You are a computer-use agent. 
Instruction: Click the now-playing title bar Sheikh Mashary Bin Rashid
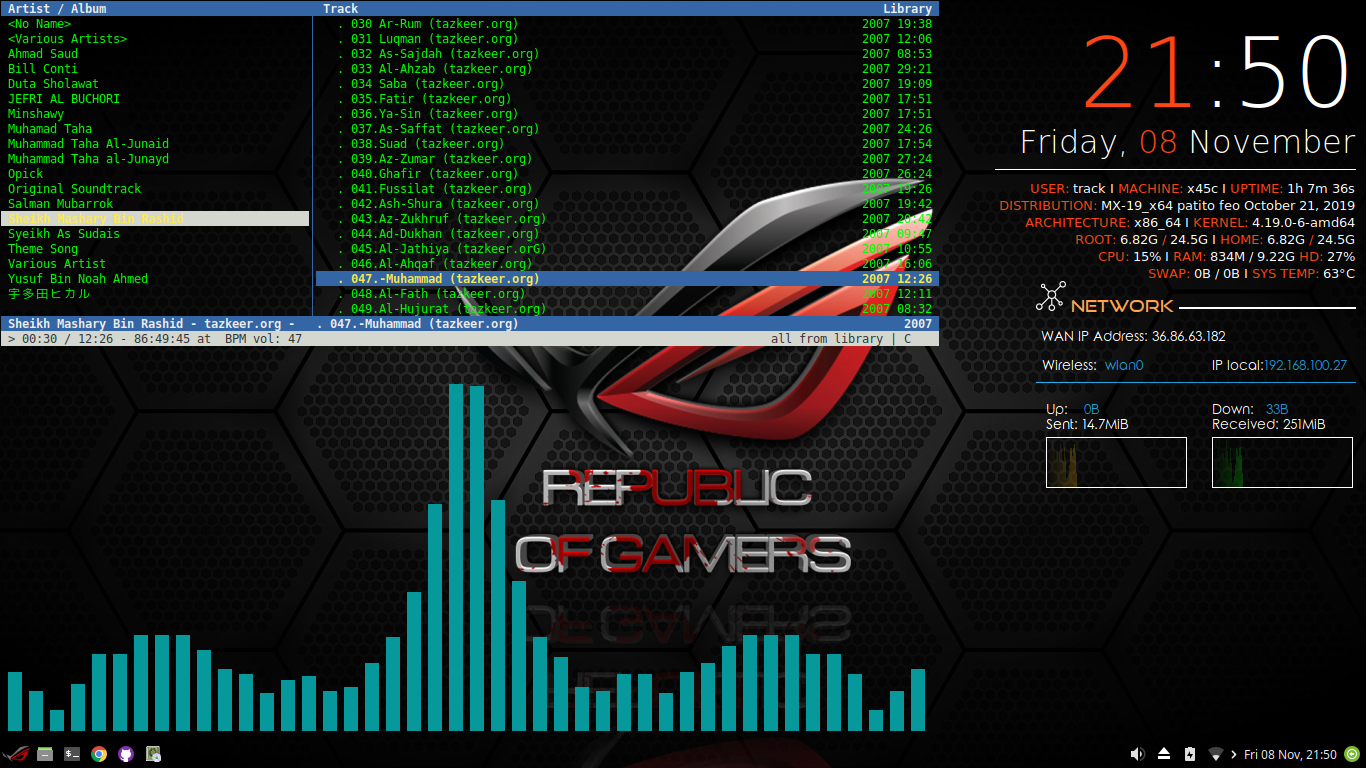(x=470, y=323)
